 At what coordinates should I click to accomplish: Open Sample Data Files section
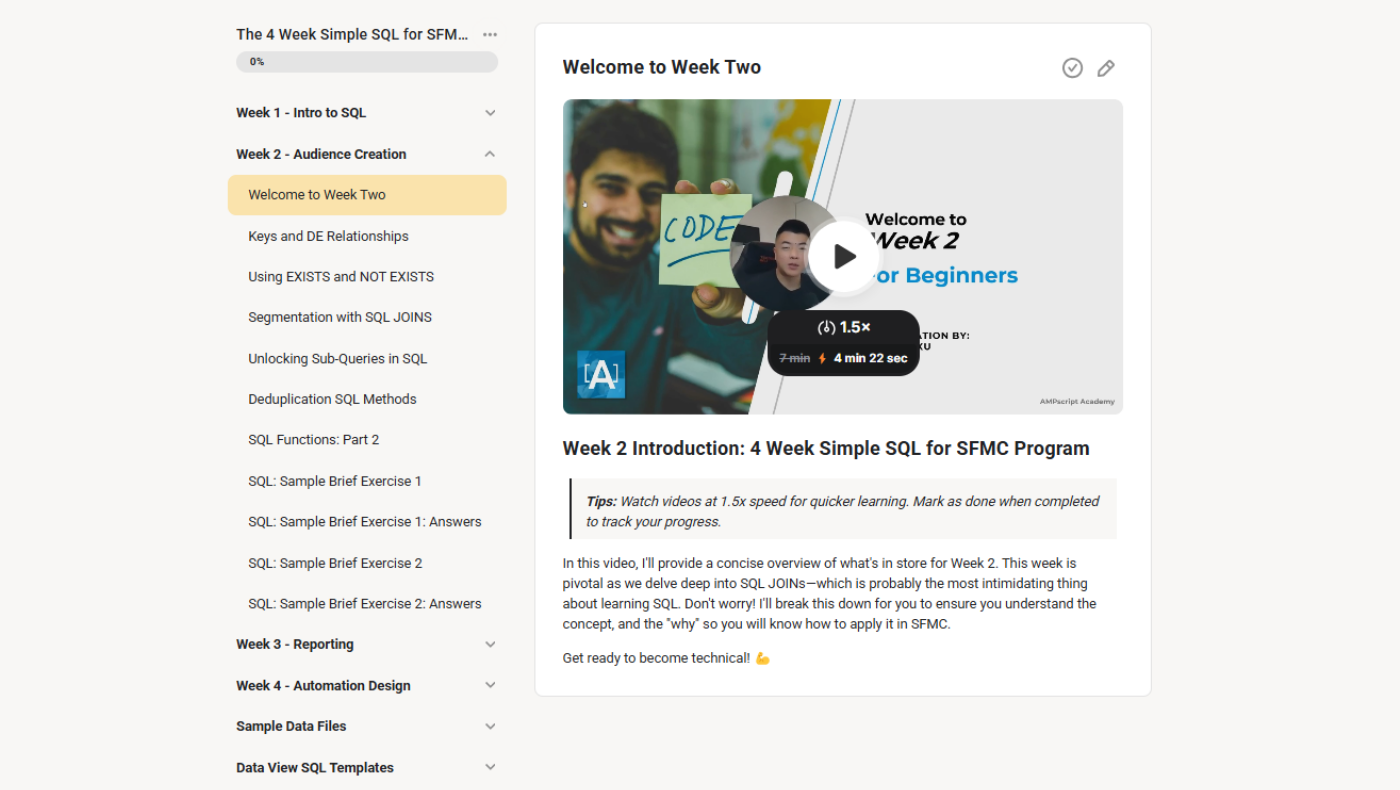coord(291,727)
